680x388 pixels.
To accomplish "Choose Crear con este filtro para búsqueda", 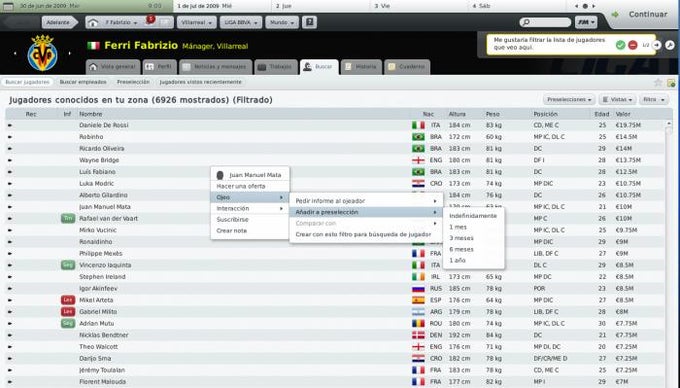I will (x=366, y=235).
